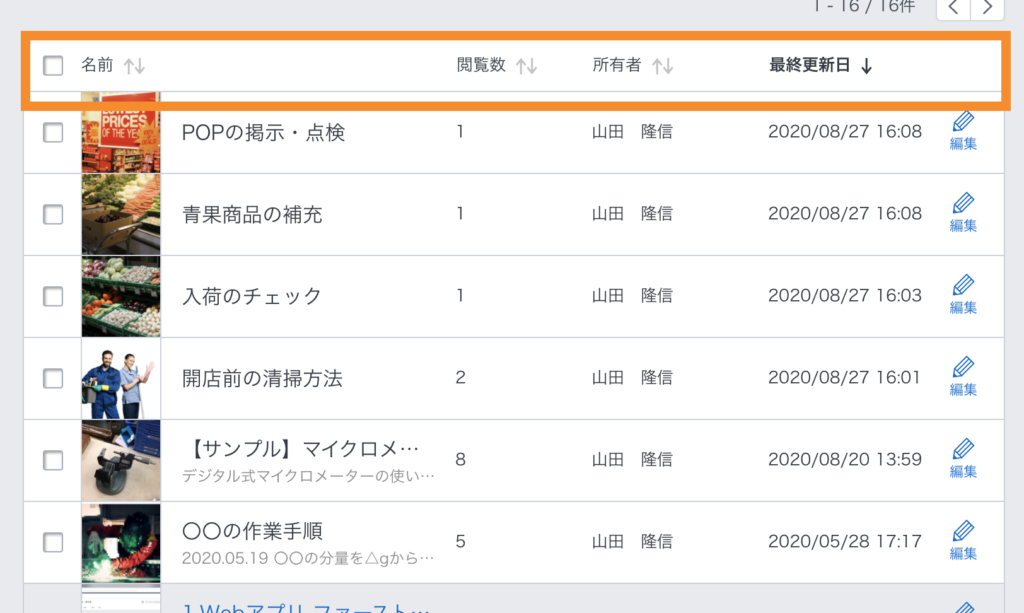Open edit icon for 青果商品の補充
This screenshot has width=1024, height=613.
[963, 212]
